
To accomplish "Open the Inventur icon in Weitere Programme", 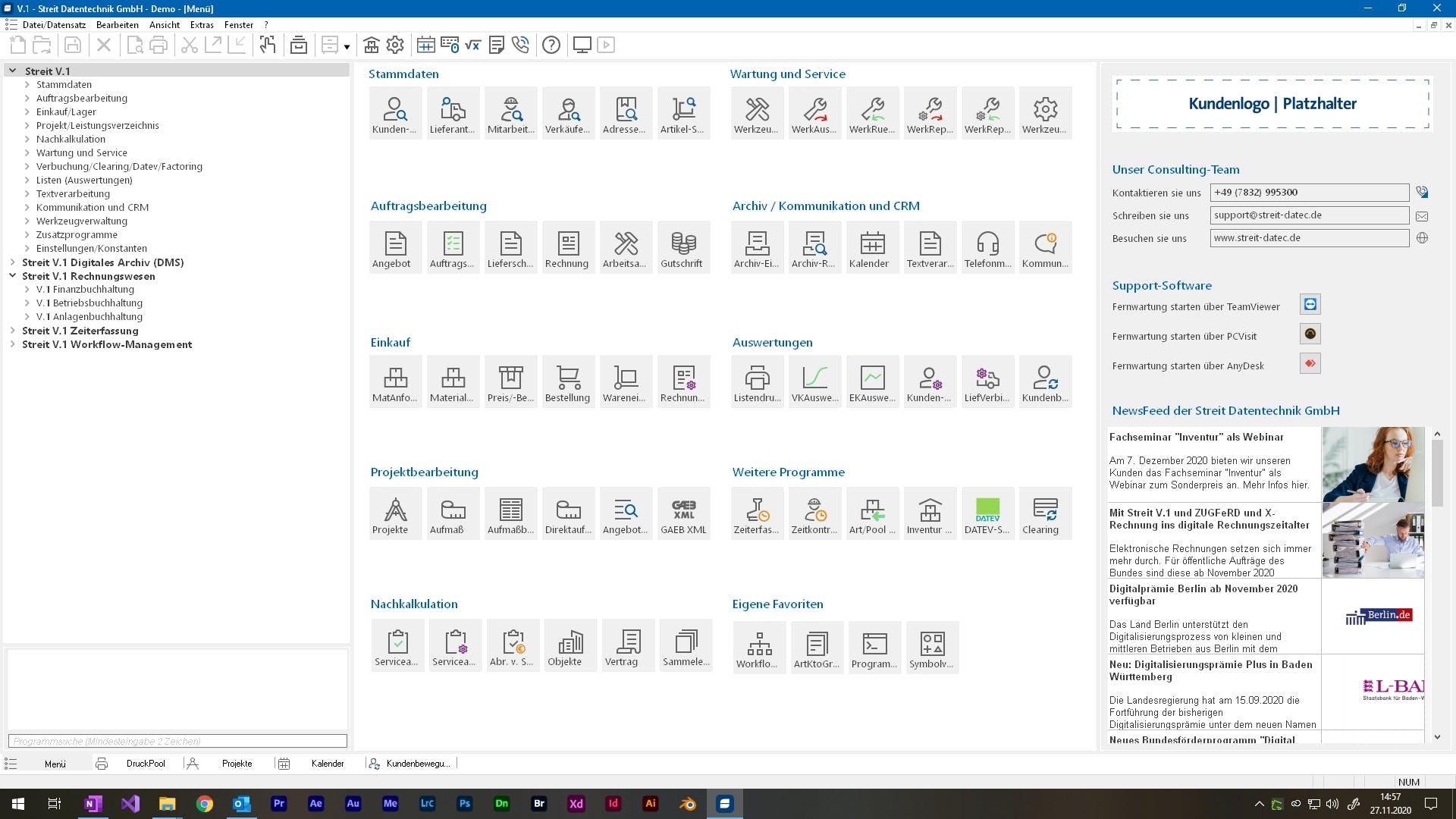I will point(929,514).
